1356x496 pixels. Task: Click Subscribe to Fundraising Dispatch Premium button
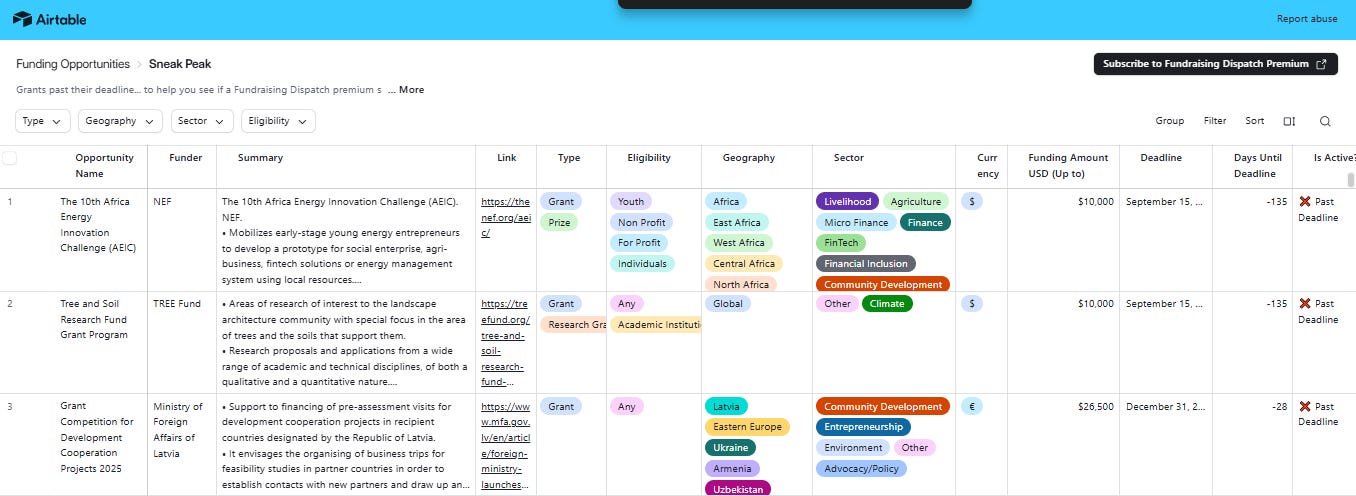[x=1215, y=64]
